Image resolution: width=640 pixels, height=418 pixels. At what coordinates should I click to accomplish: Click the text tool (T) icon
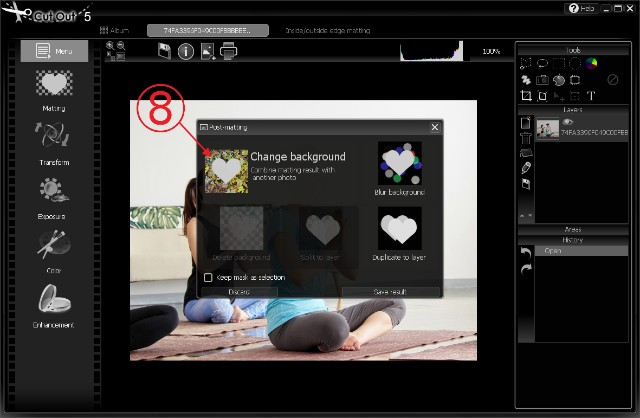point(591,96)
